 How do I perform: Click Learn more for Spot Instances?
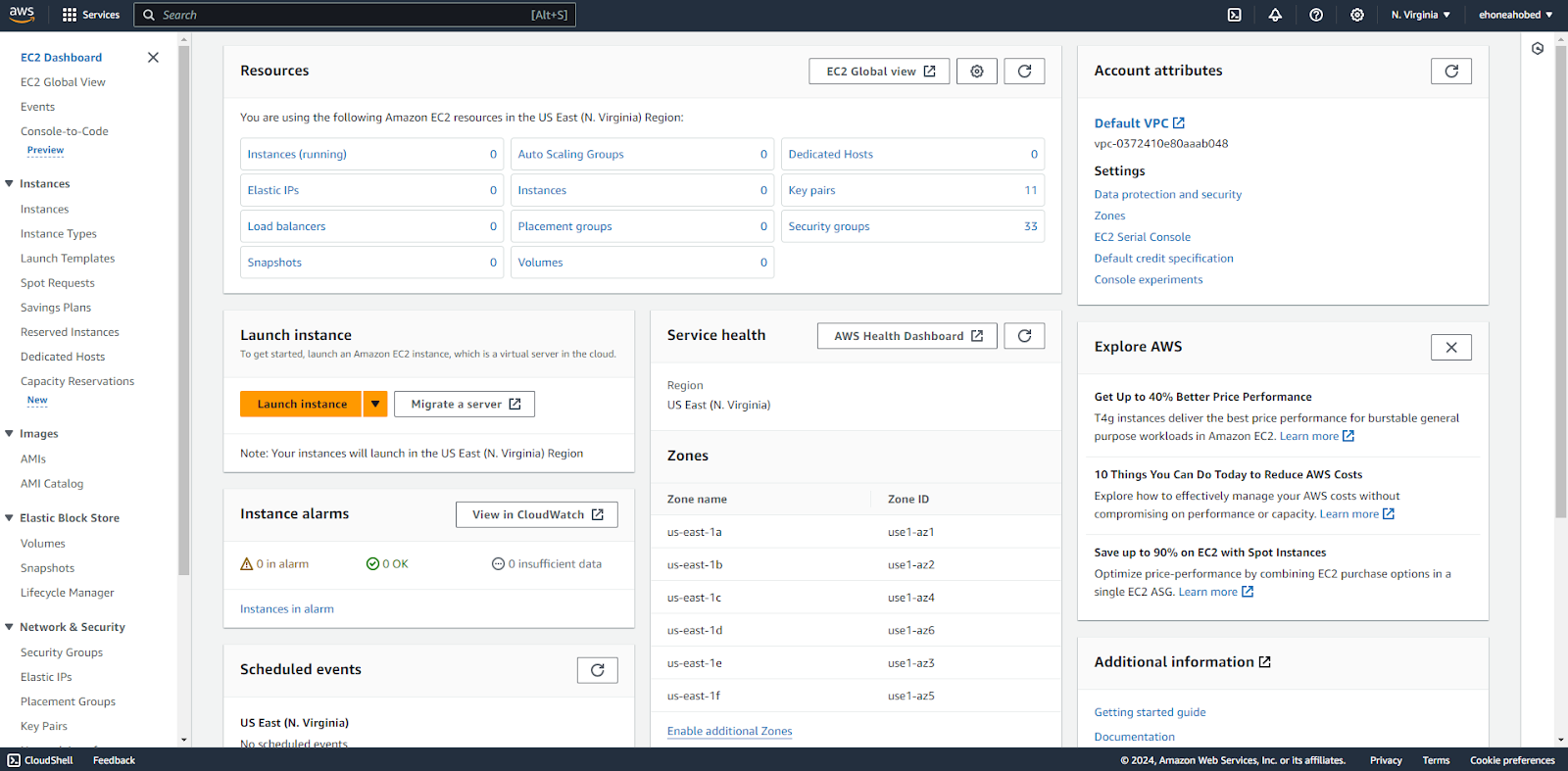(x=1216, y=592)
